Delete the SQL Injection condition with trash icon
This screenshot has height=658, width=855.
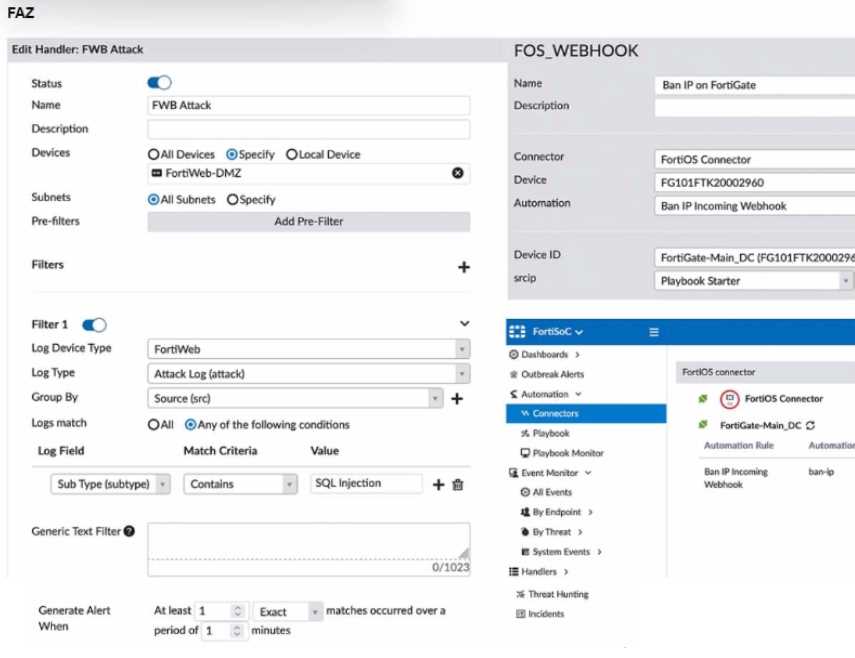pos(458,485)
